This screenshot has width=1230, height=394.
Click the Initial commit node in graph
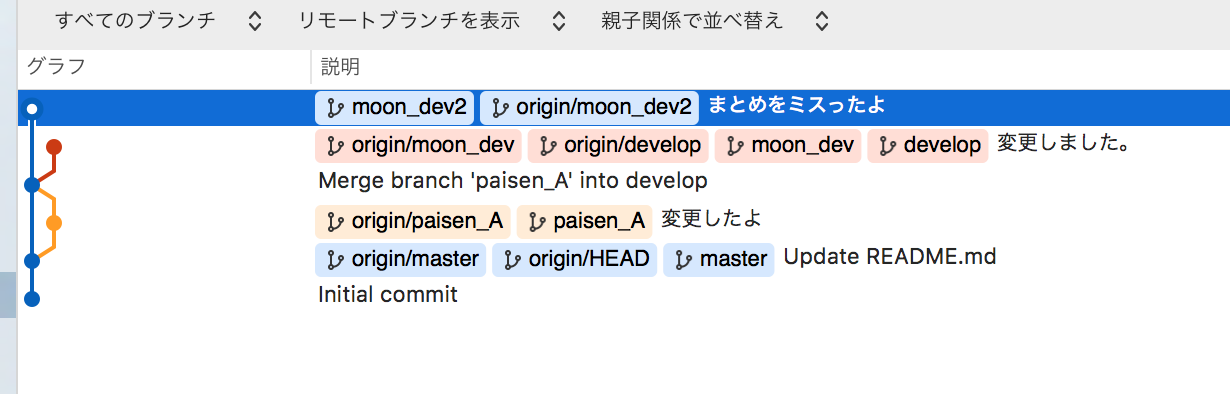[32, 298]
